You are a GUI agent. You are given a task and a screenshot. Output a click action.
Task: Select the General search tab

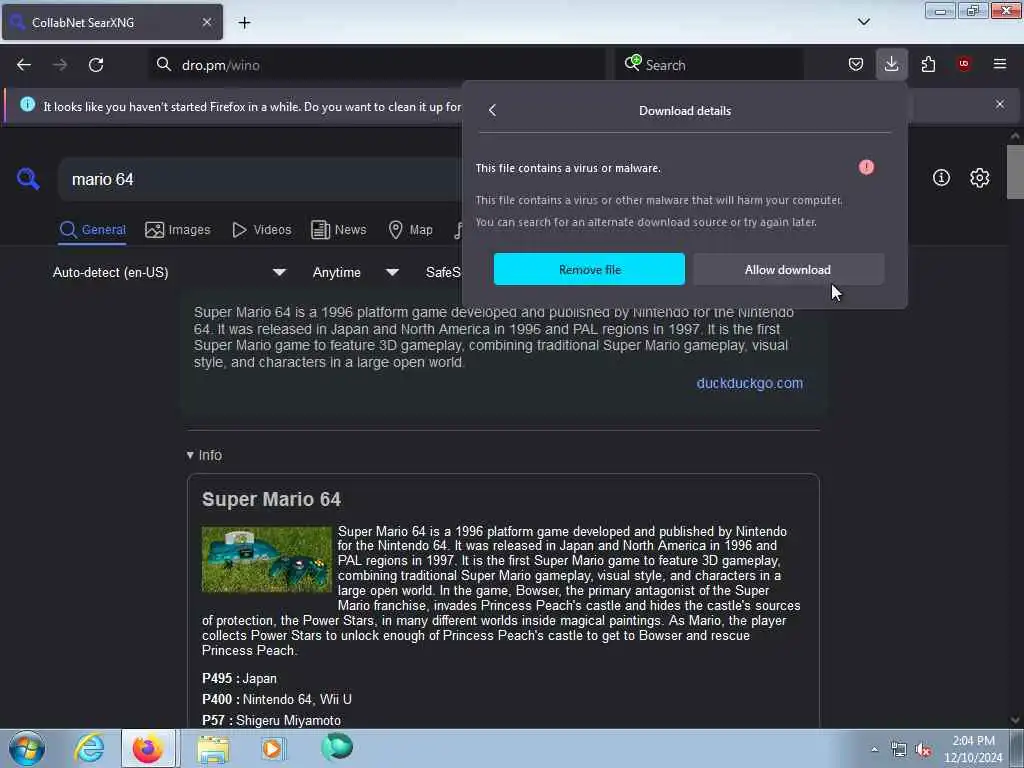pyautogui.click(x=92, y=230)
